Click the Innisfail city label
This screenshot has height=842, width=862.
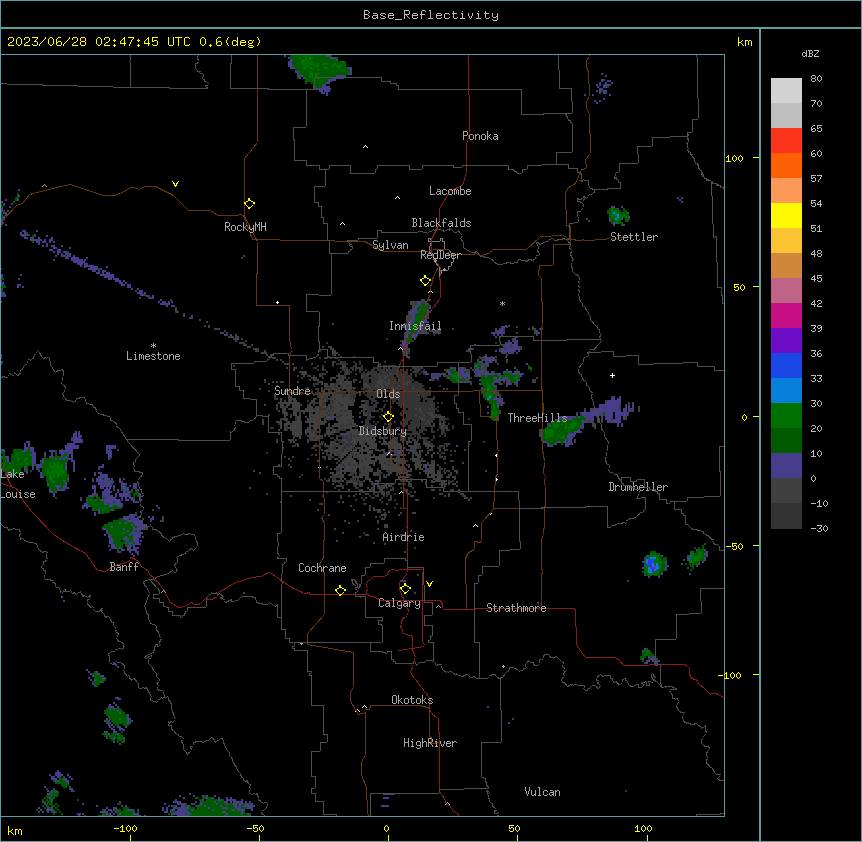[415, 326]
